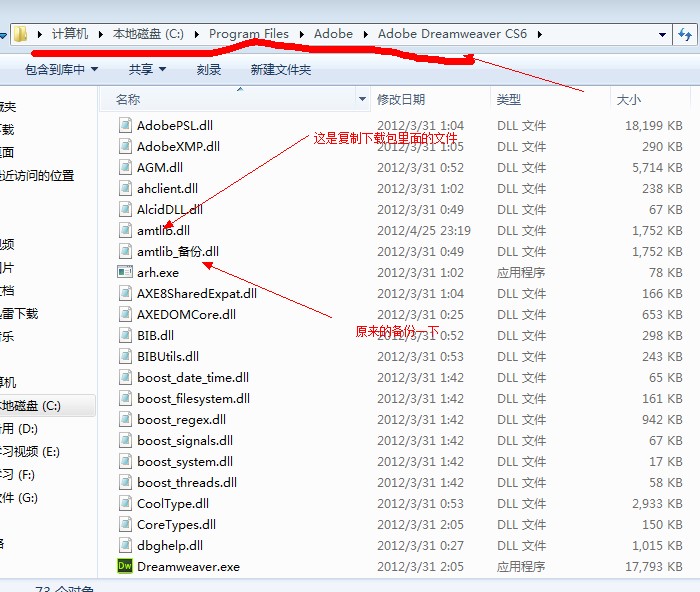Select the CoreTypes.dll file icon
The image size is (700, 592).
tap(125, 524)
